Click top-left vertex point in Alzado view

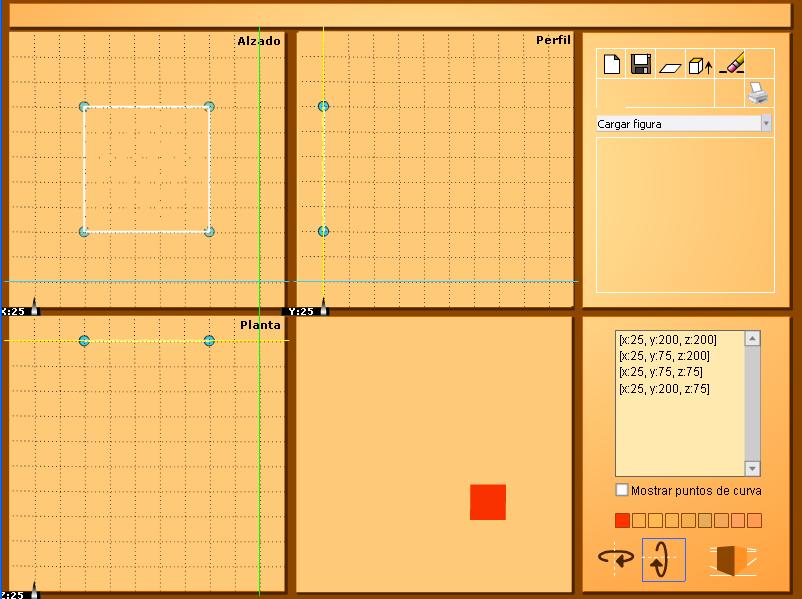click(x=84, y=106)
